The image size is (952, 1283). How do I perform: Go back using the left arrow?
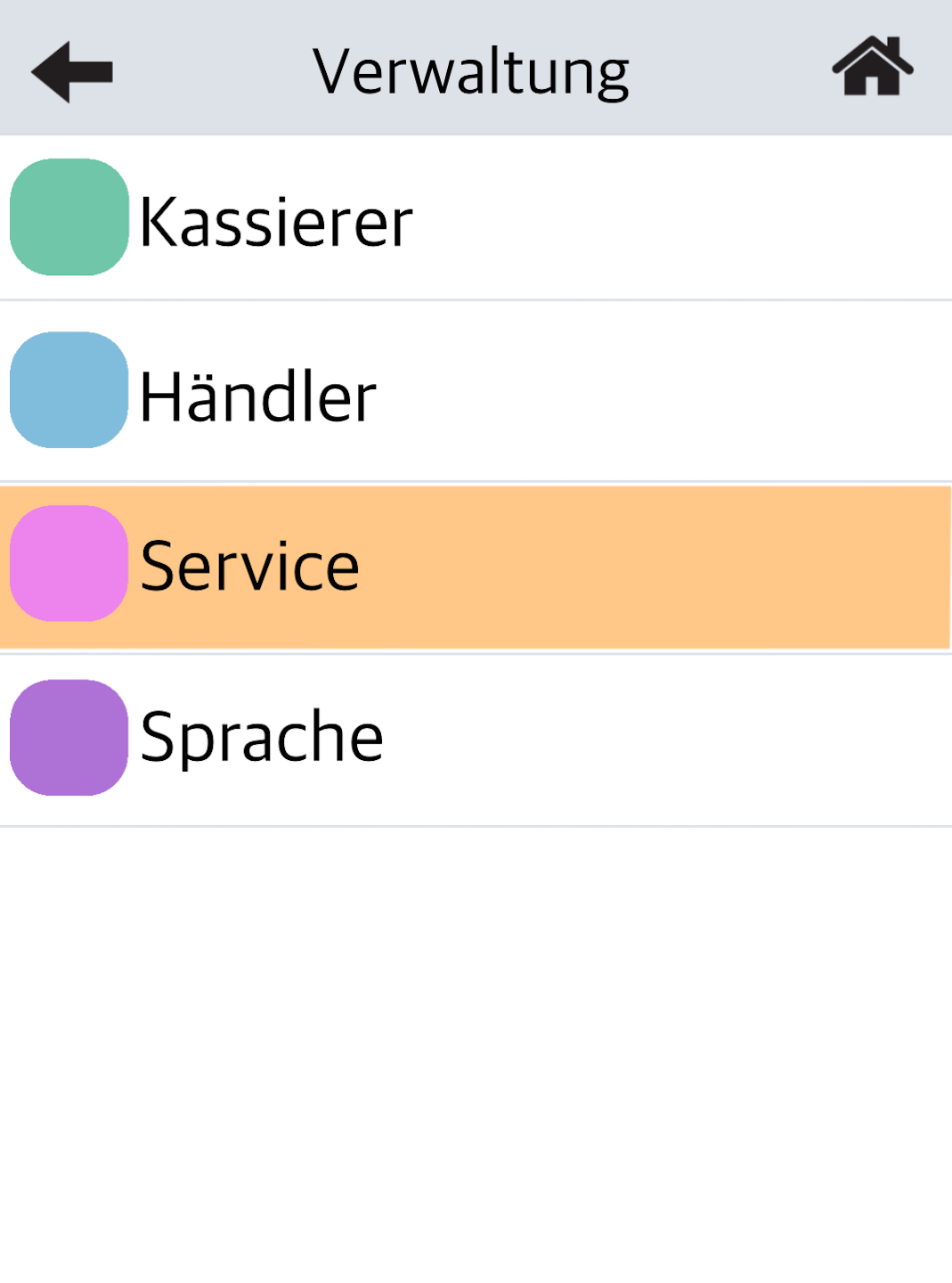pos(72,71)
